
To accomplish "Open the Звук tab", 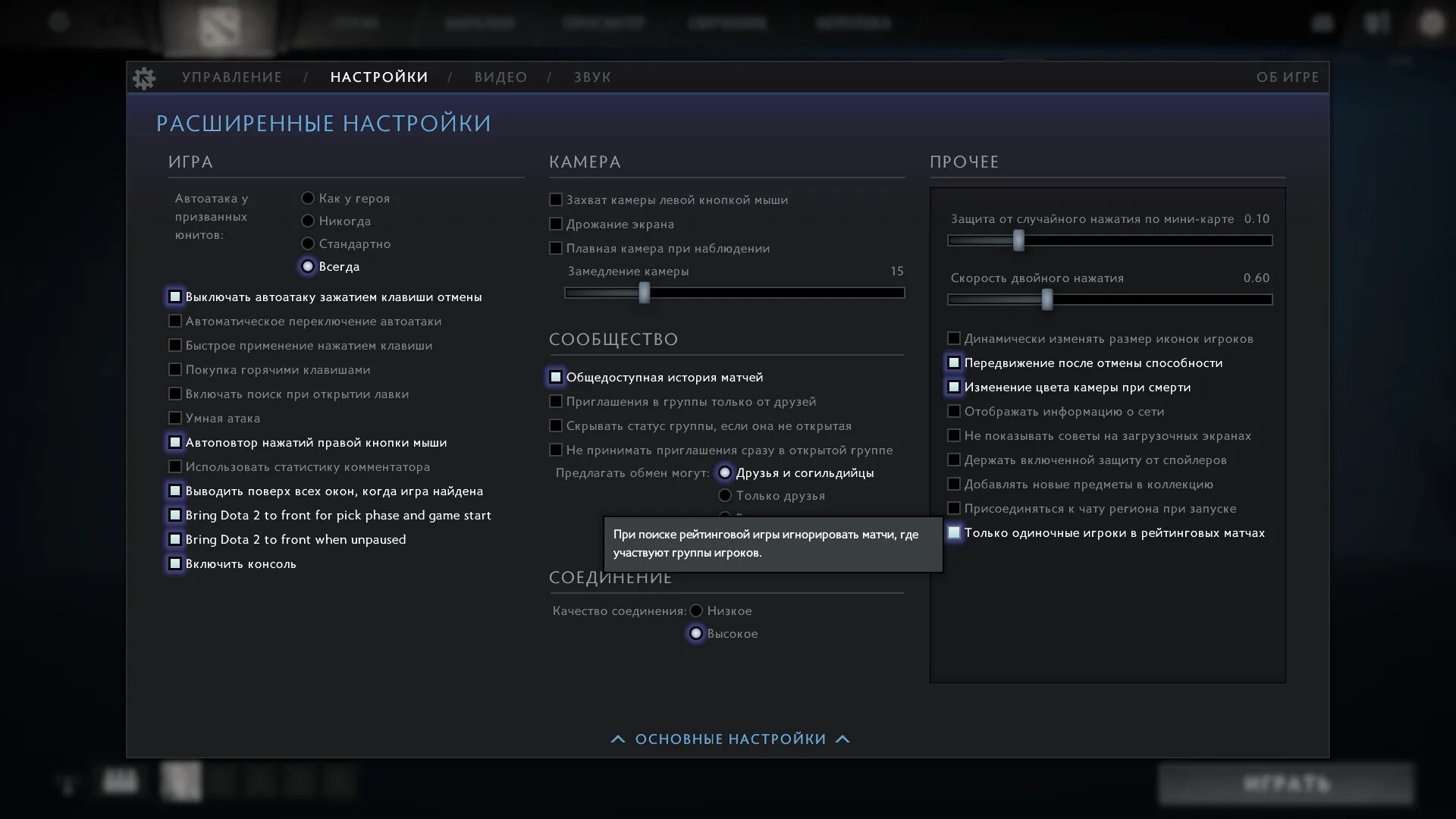I will click(x=592, y=77).
